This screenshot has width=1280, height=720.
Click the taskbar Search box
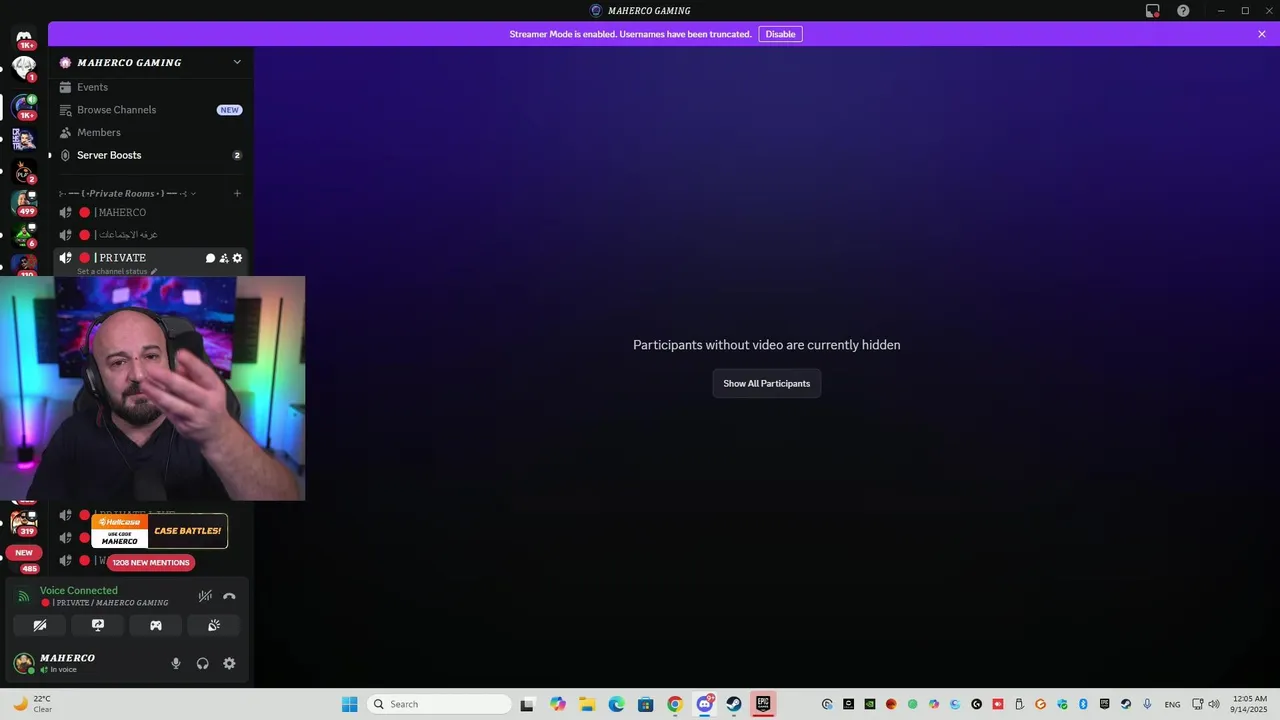tap(440, 704)
